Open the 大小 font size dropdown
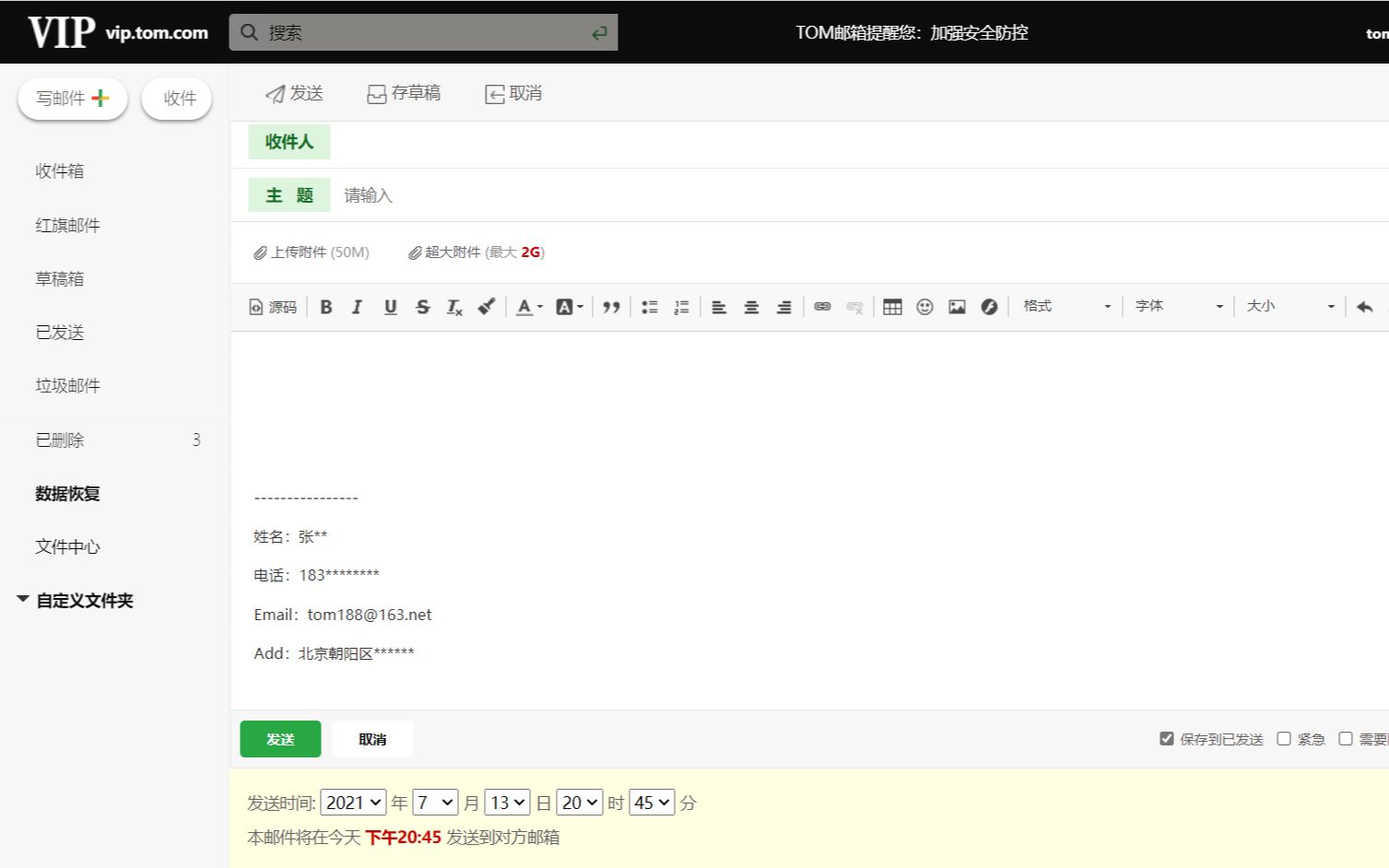The height and width of the screenshot is (868, 1389). (1290, 306)
